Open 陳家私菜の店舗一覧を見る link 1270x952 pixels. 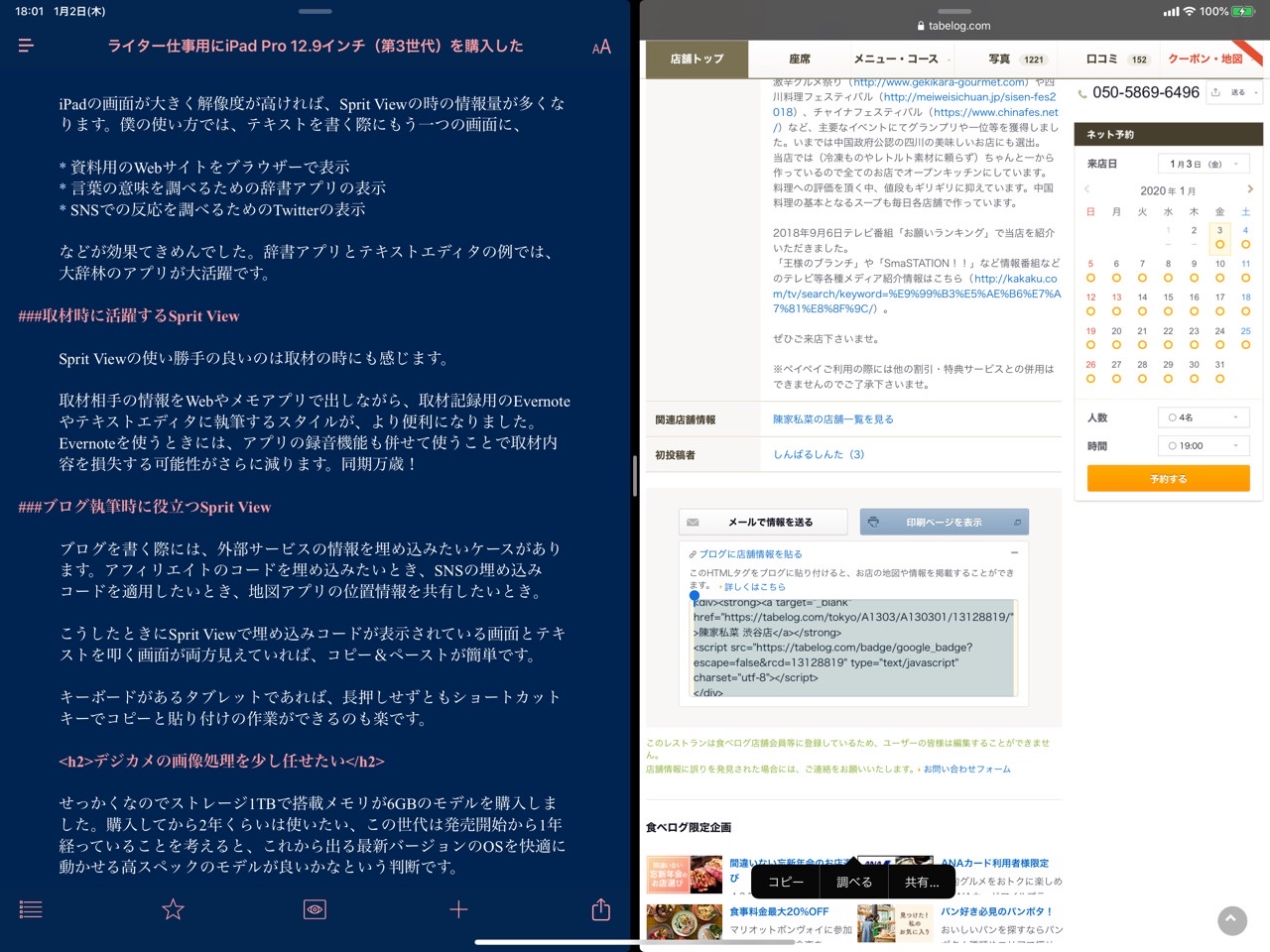[833, 419]
